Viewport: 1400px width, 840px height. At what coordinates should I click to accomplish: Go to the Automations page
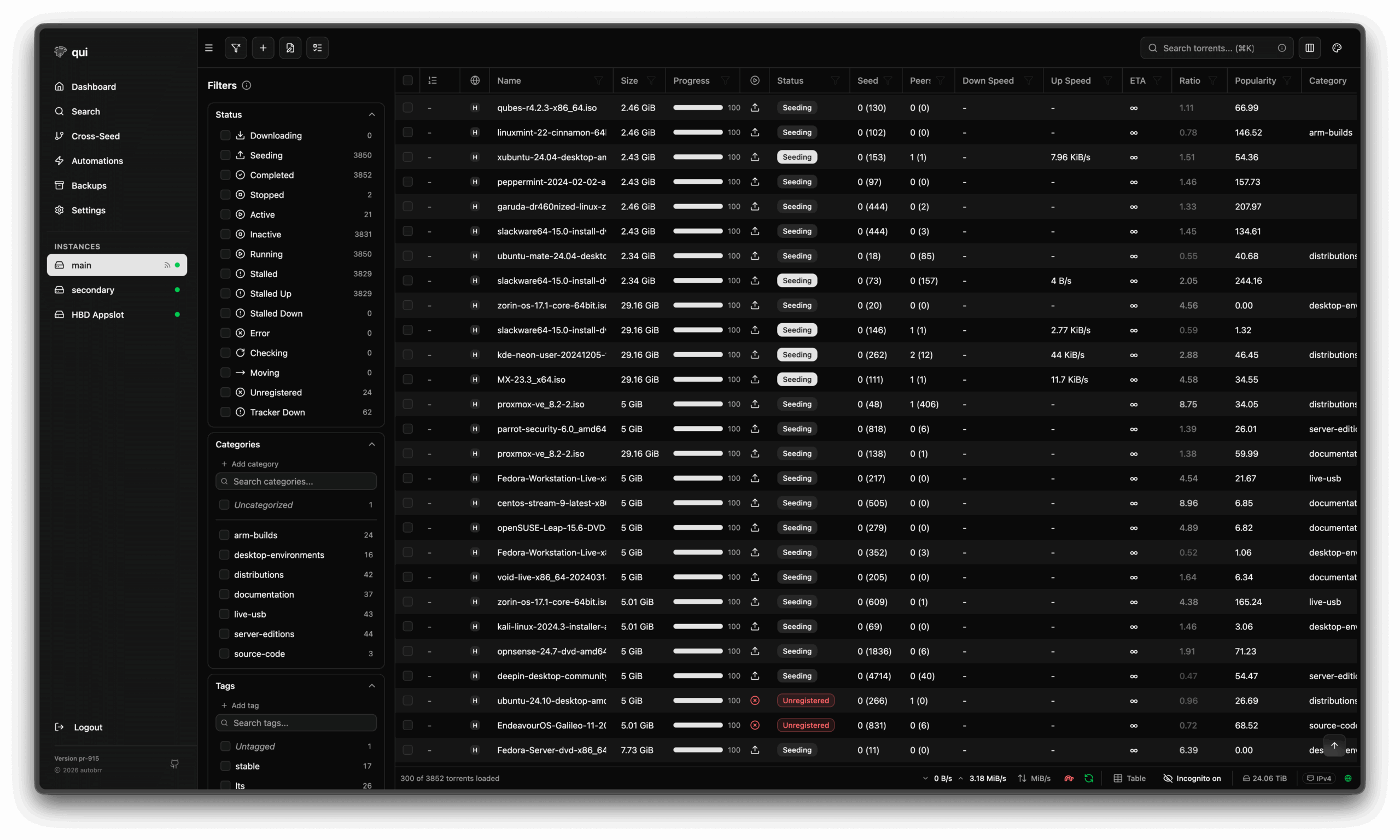pyautogui.click(x=97, y=161)
